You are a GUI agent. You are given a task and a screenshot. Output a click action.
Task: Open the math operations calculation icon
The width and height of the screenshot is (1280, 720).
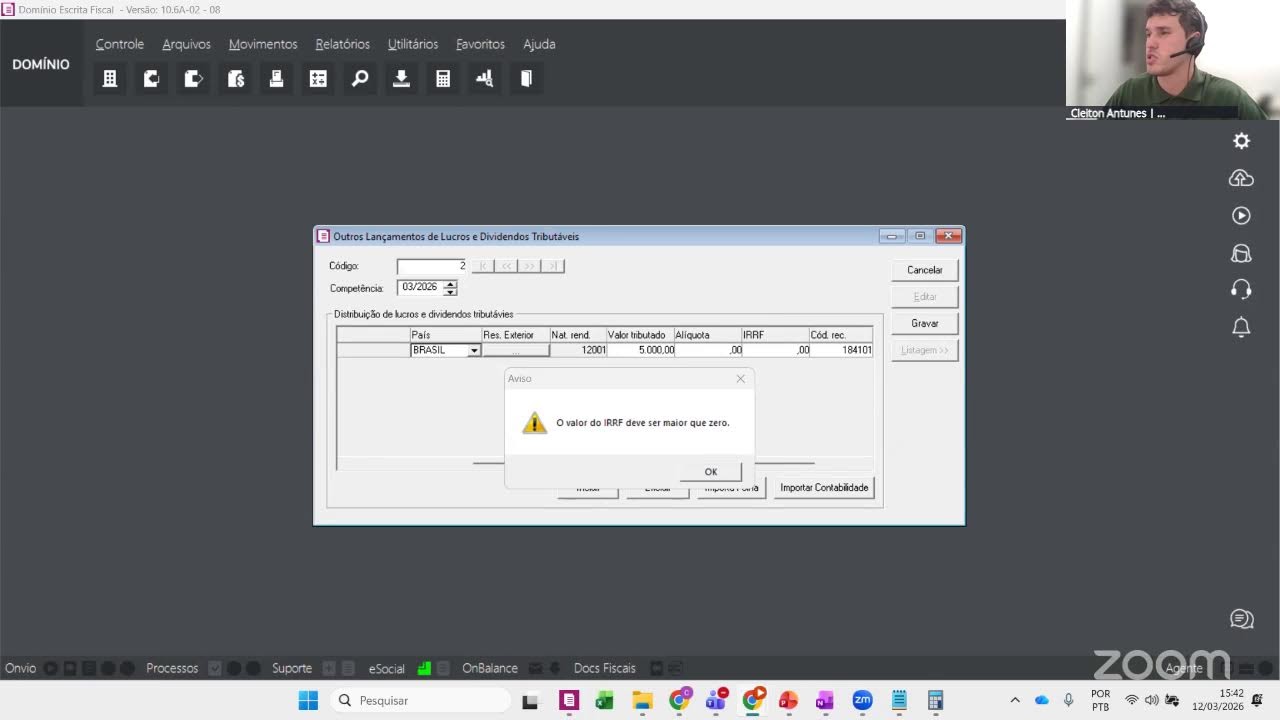point(318,78)
